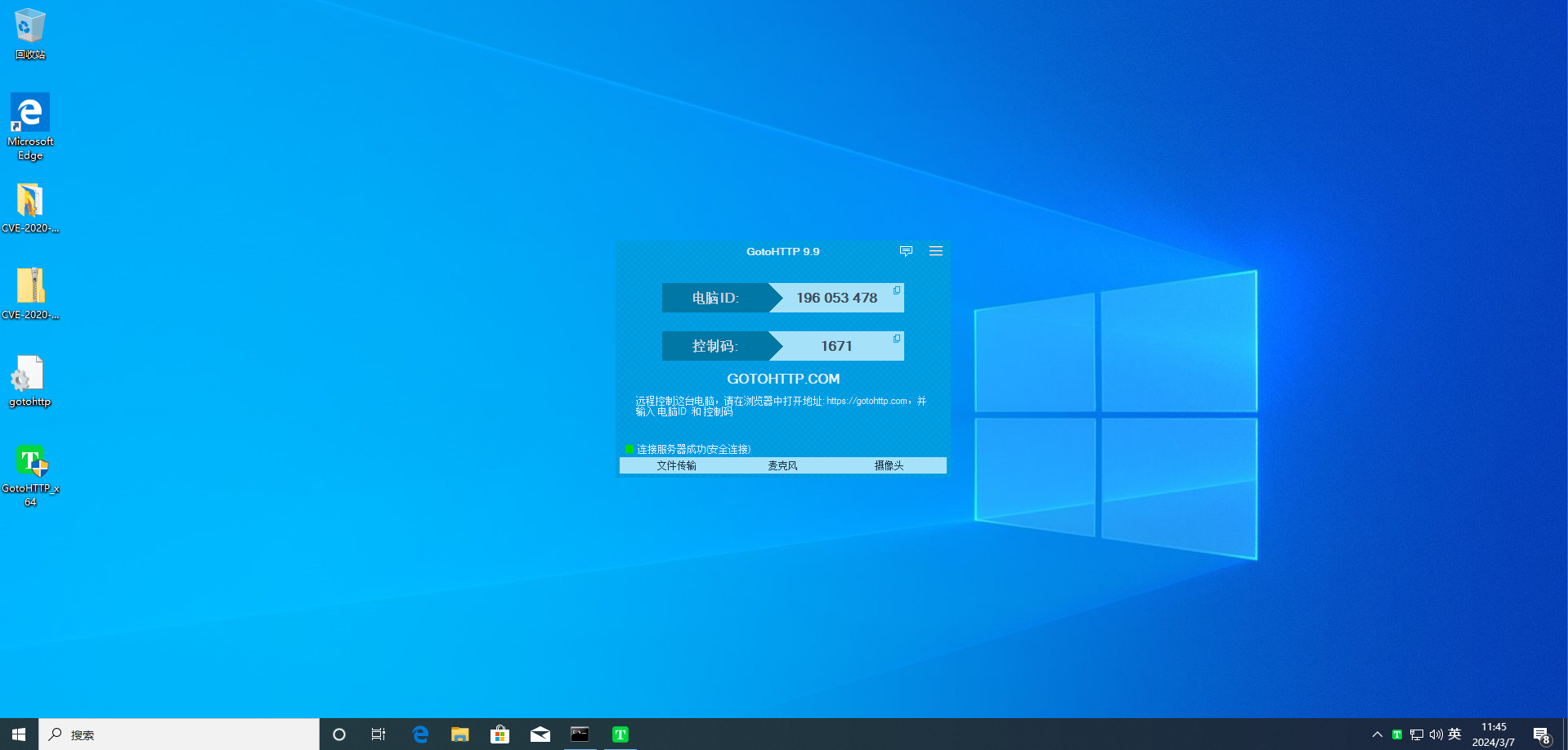Select the gotohttp config file icon
Viewport: 1568px width, 750px height.
click(30, 381)
